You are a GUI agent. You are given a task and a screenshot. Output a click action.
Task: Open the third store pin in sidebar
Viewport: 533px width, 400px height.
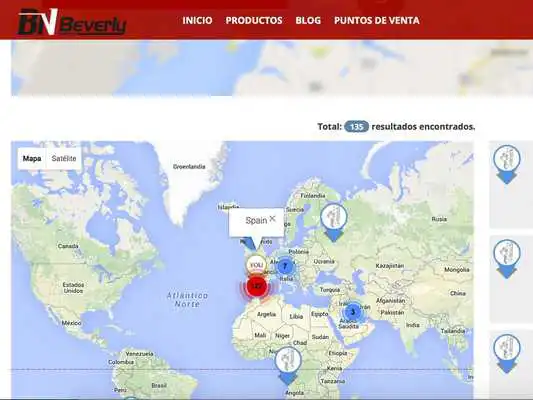[x=506, y=354]
